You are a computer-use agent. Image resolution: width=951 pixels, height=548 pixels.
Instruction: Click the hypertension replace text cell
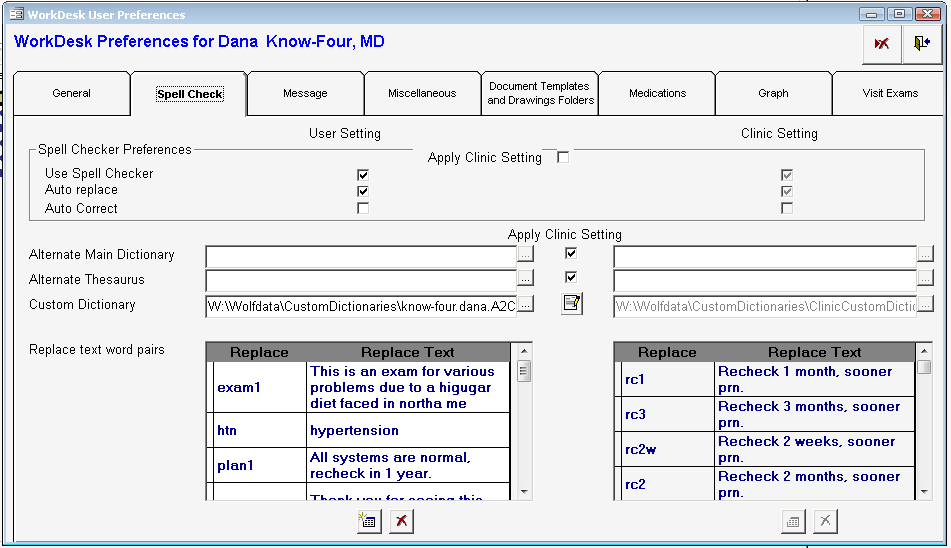click(408, 430)
